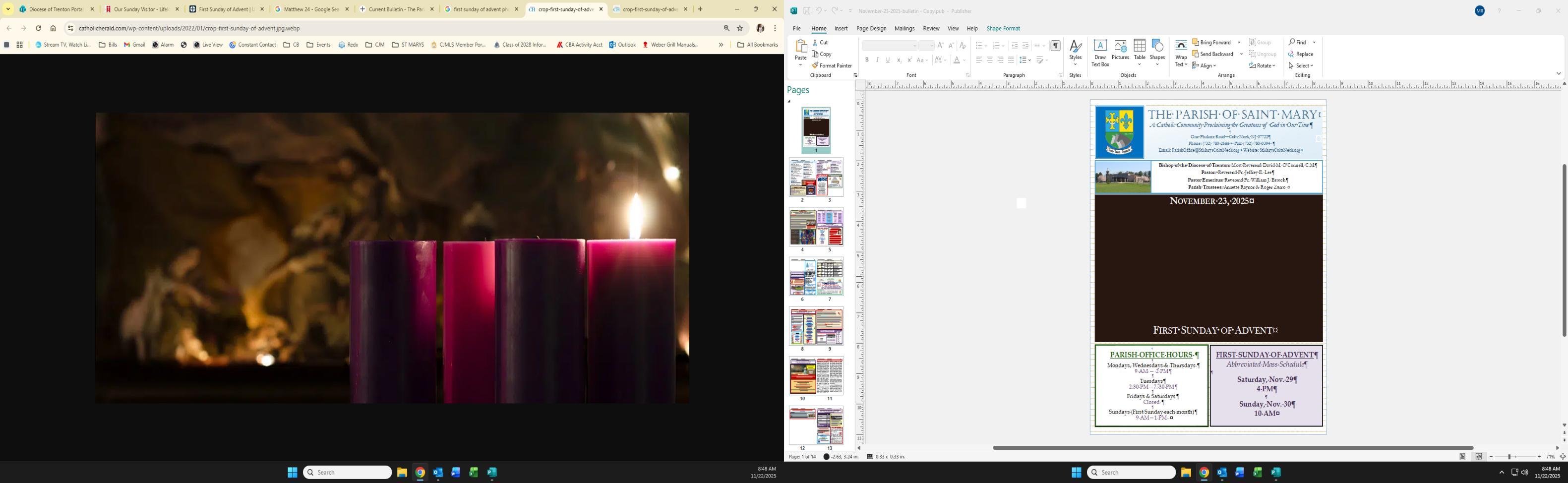Screen dimensions: 1568x483
Task: Click the volume icon in the system tray
Action: coord(1525,473)
